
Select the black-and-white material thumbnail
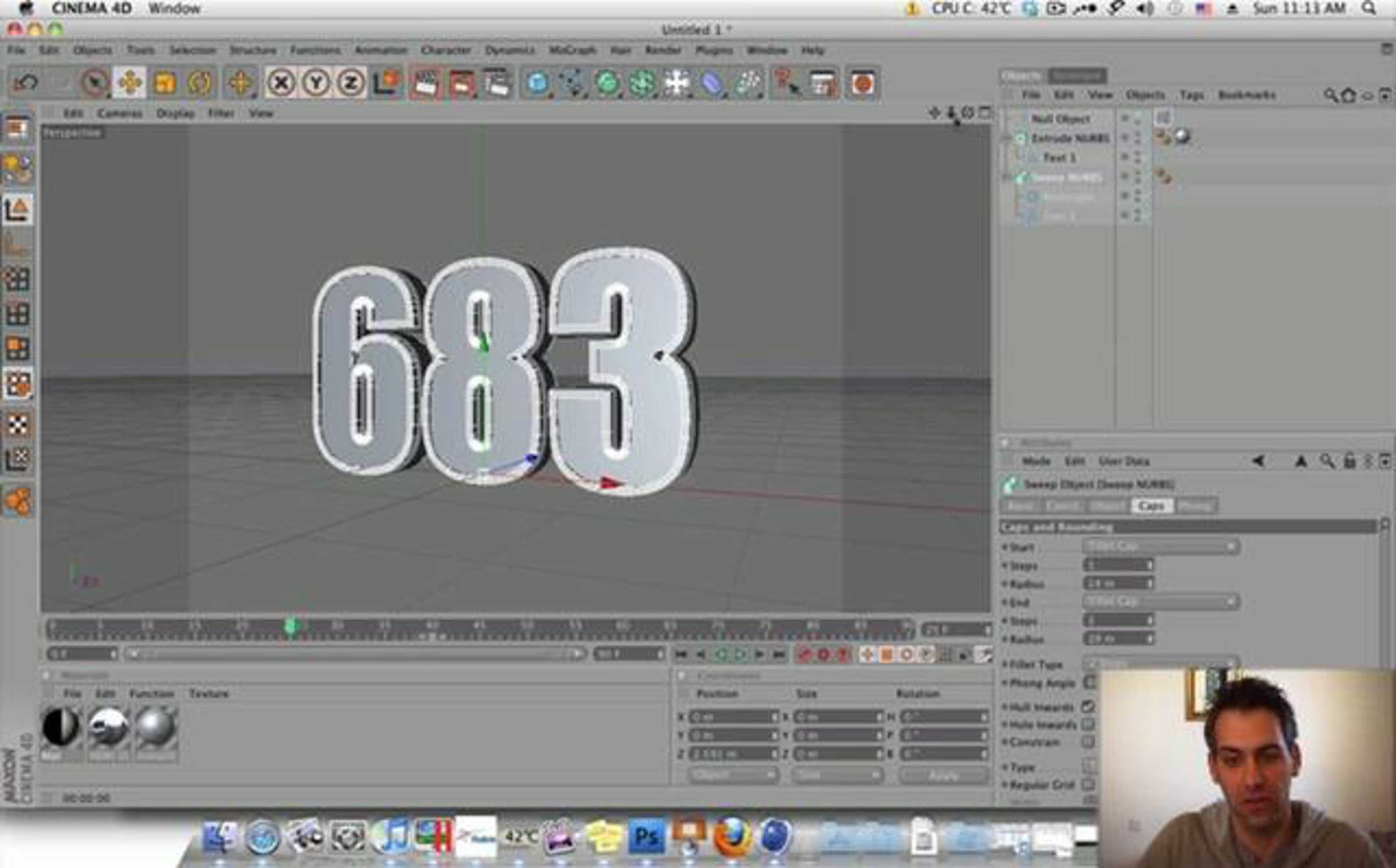coord(60,726)
